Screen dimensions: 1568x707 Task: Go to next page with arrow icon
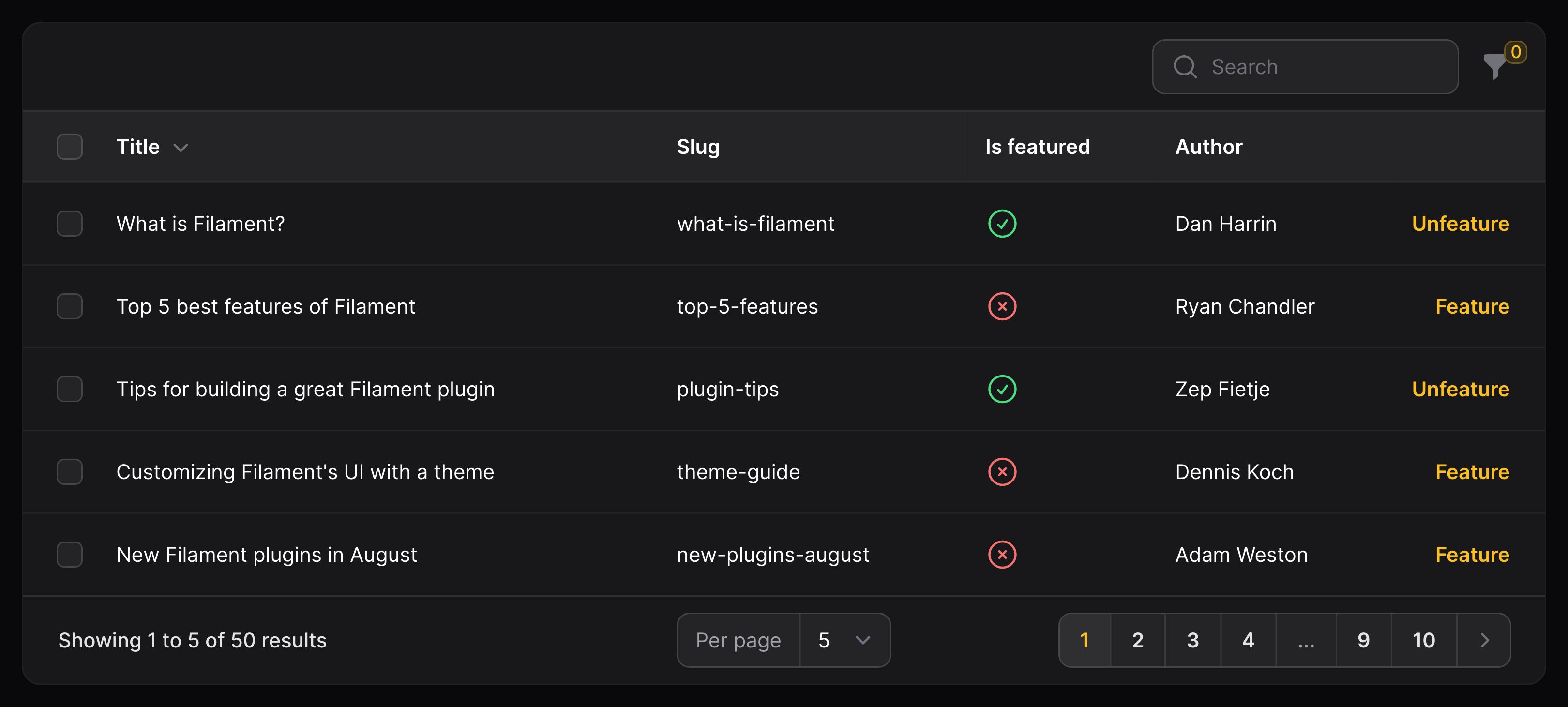(x=1484, y=640)
